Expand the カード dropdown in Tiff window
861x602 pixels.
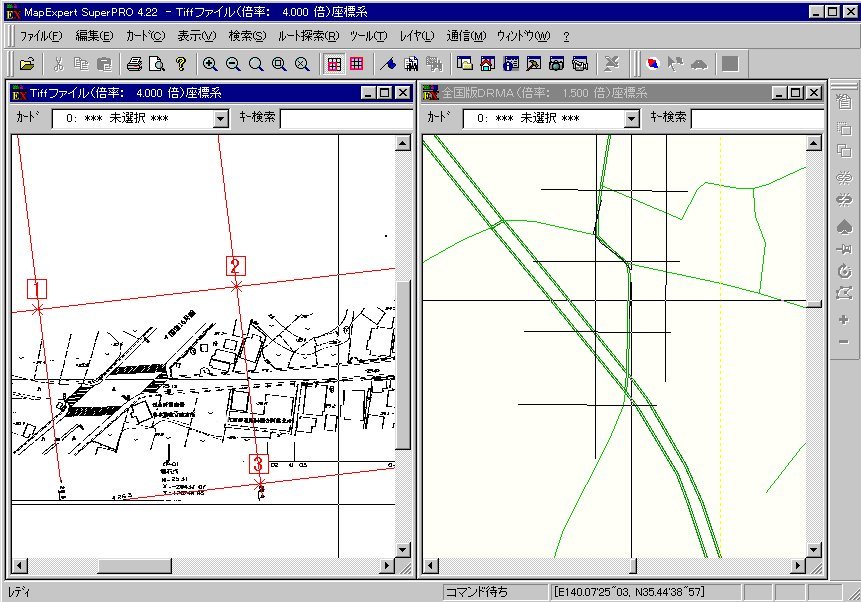(x=221, y=118)
